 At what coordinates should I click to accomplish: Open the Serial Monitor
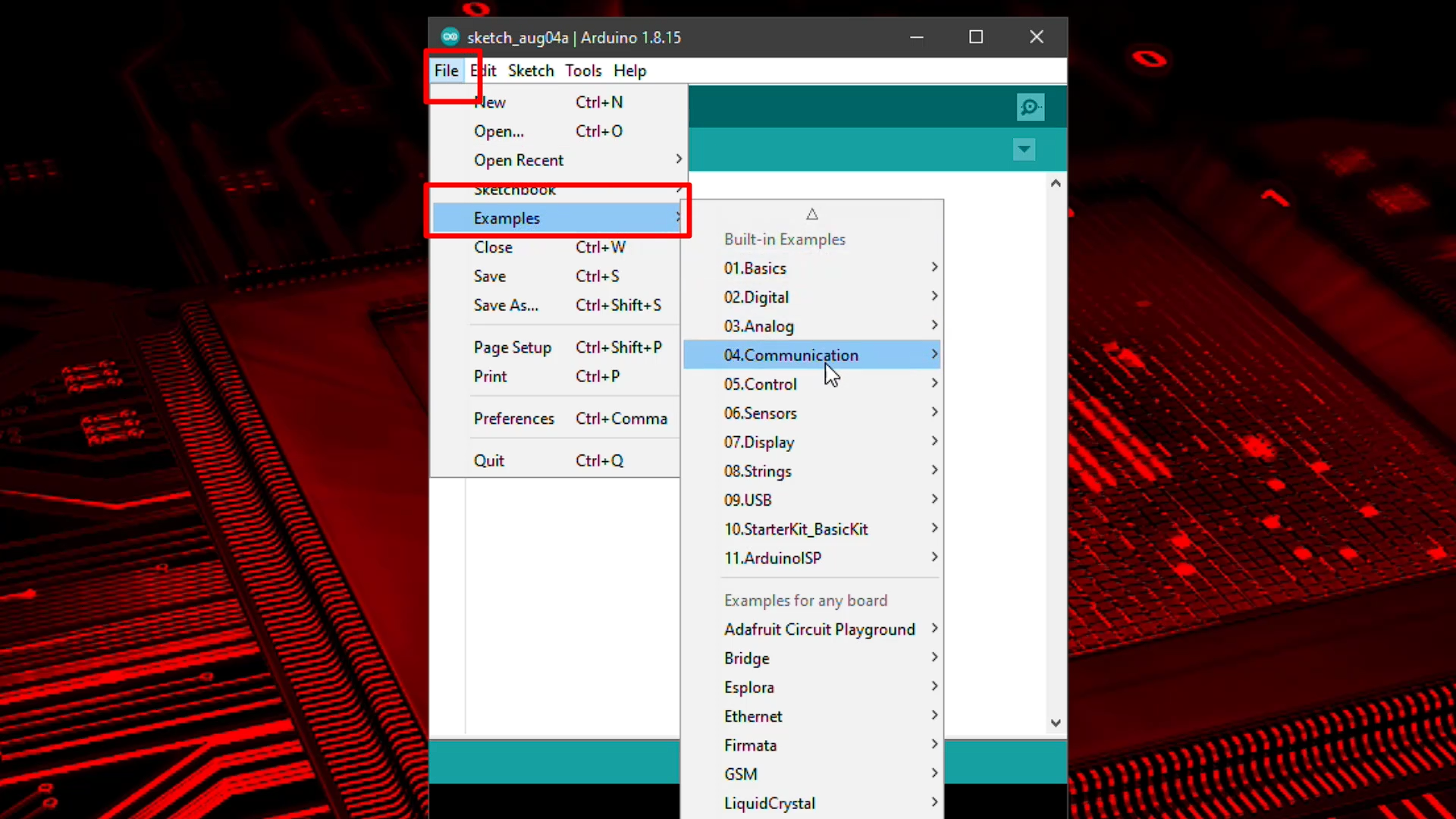click(x=1030, y=107)
